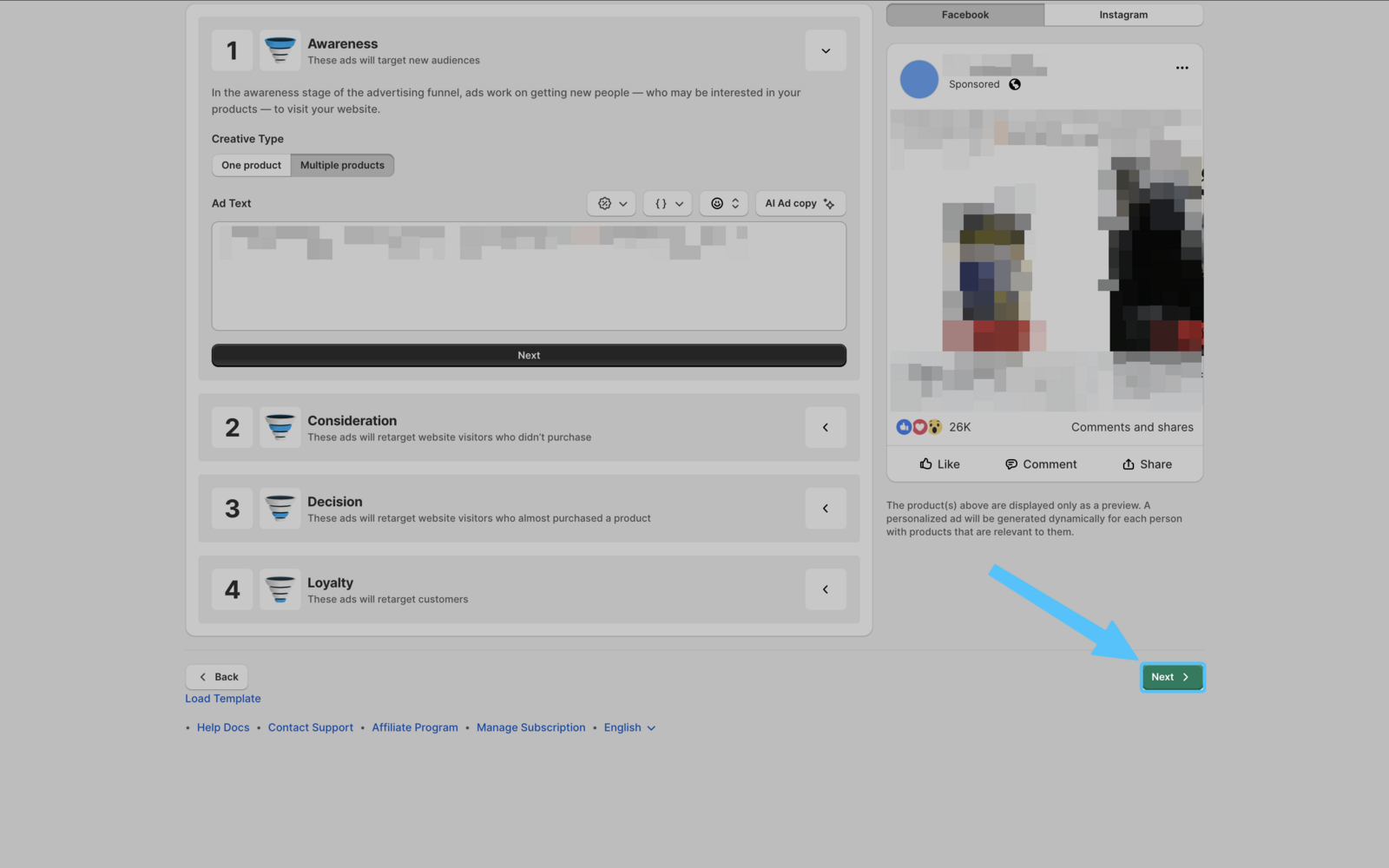Viewport: 1389px width, 868px height.
Task: Switch to the Facebook preview tab
Action: coord(964,15)
